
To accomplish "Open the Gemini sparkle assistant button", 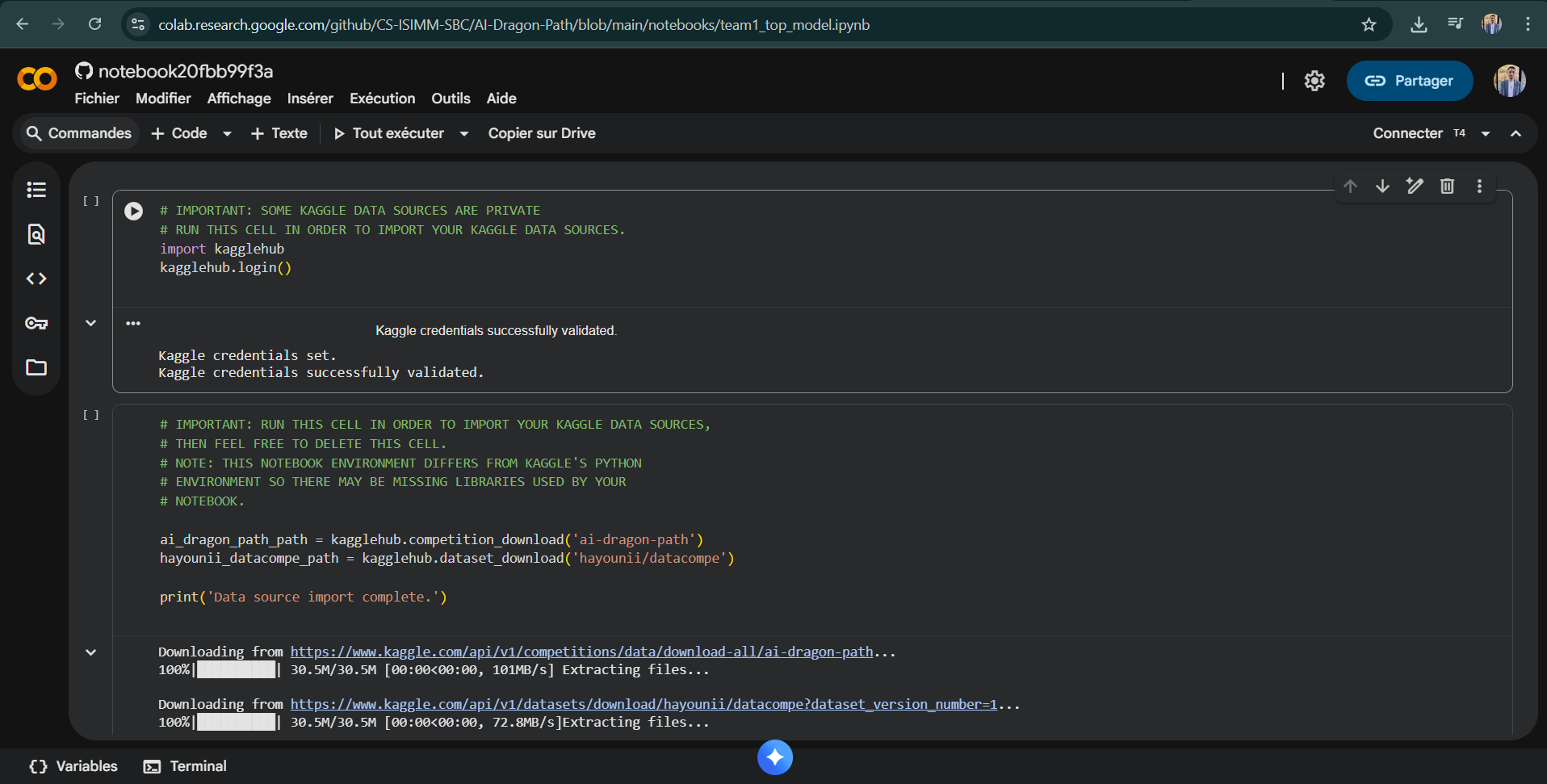I will tap(775, 757).
